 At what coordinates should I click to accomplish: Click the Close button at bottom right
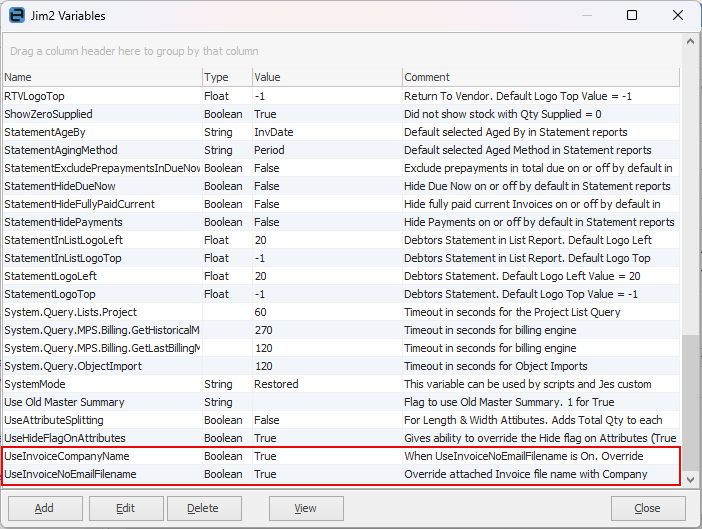point(648,508)
